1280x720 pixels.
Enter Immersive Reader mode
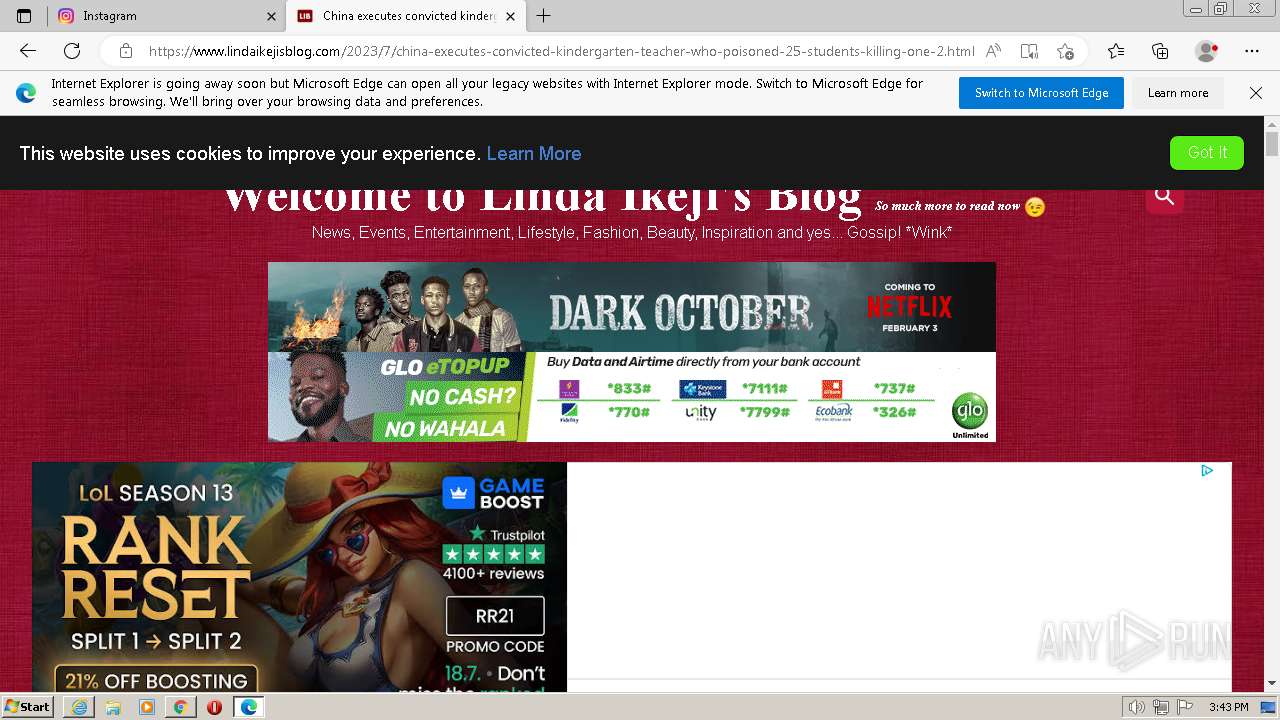tap(1029, 51)
